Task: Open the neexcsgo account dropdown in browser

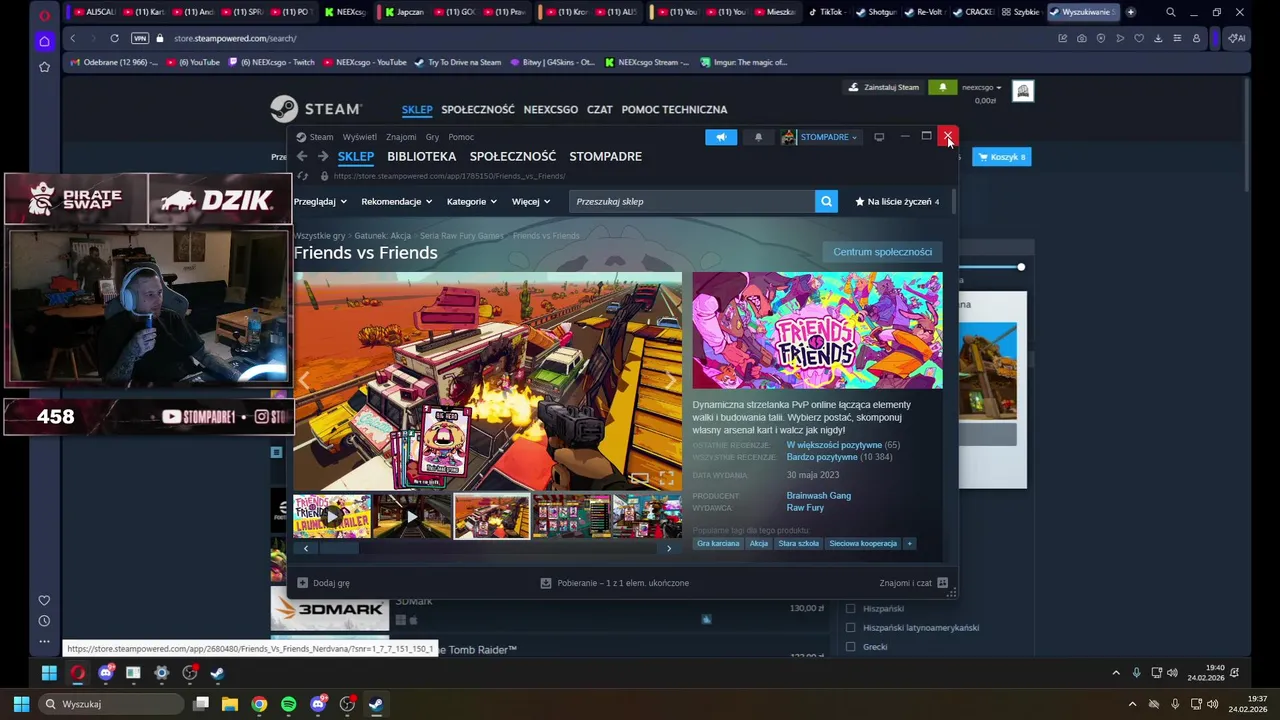Action: point(982,88)
